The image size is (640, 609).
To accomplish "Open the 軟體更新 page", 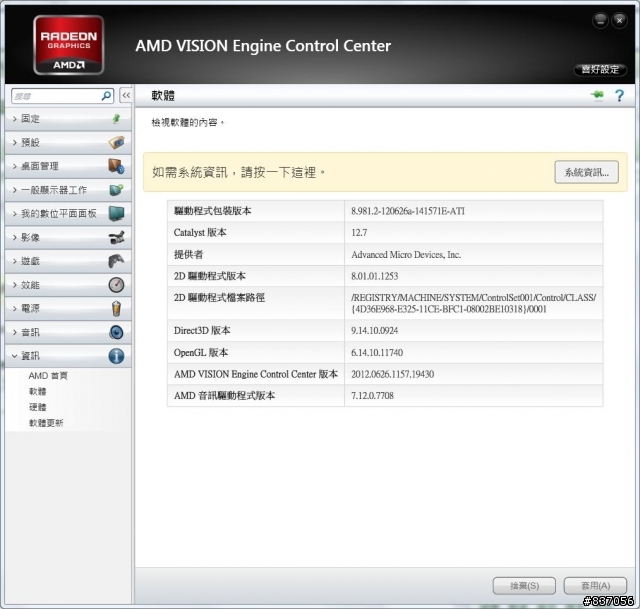I will click(46, 423).
